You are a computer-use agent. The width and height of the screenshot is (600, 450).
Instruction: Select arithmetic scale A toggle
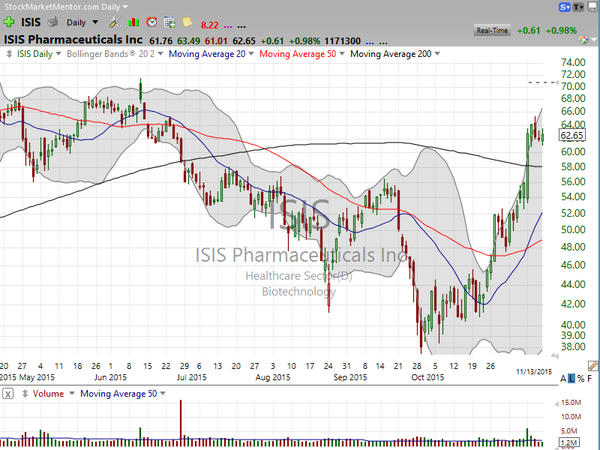point(563,379)
